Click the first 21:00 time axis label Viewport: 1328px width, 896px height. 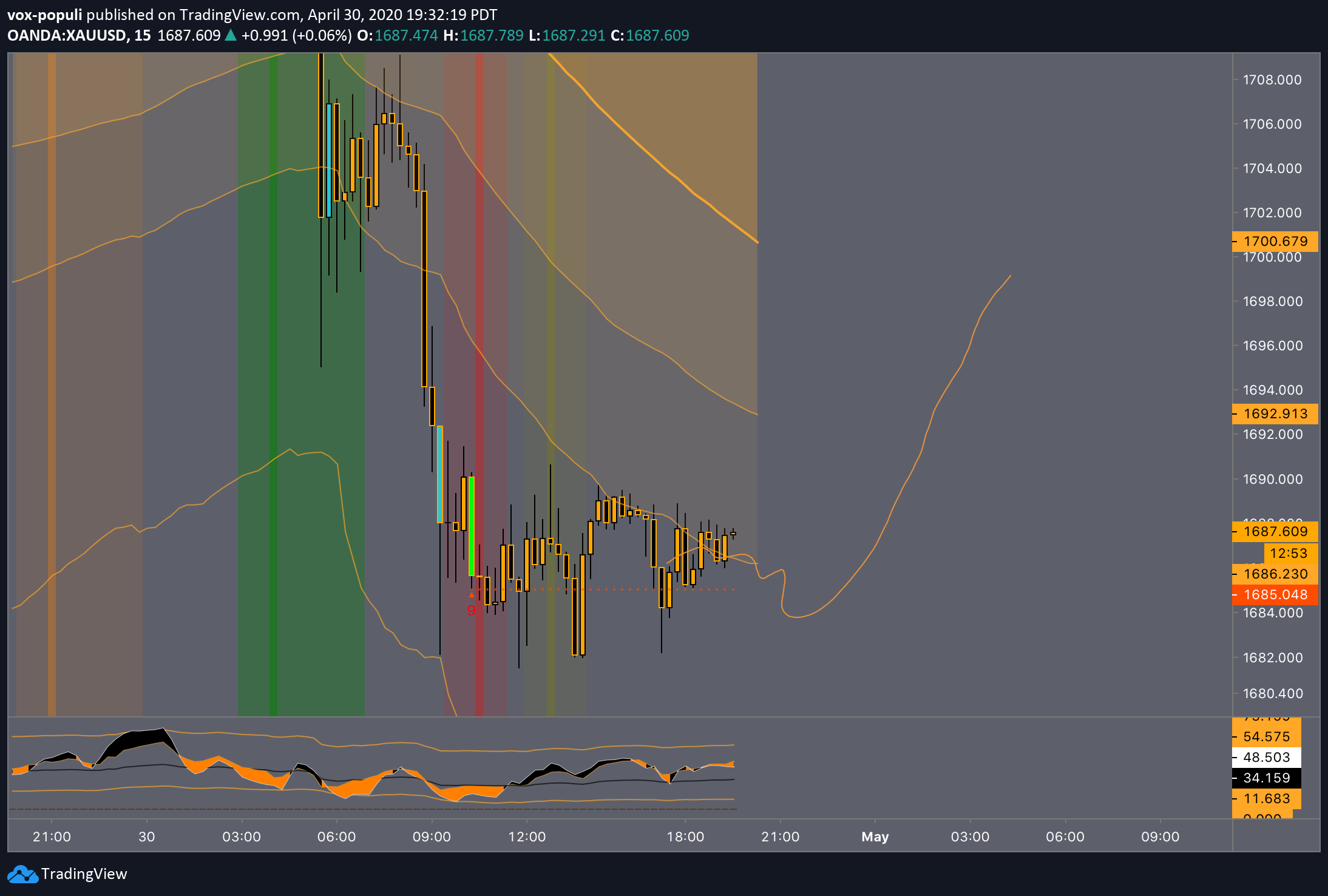52,837
